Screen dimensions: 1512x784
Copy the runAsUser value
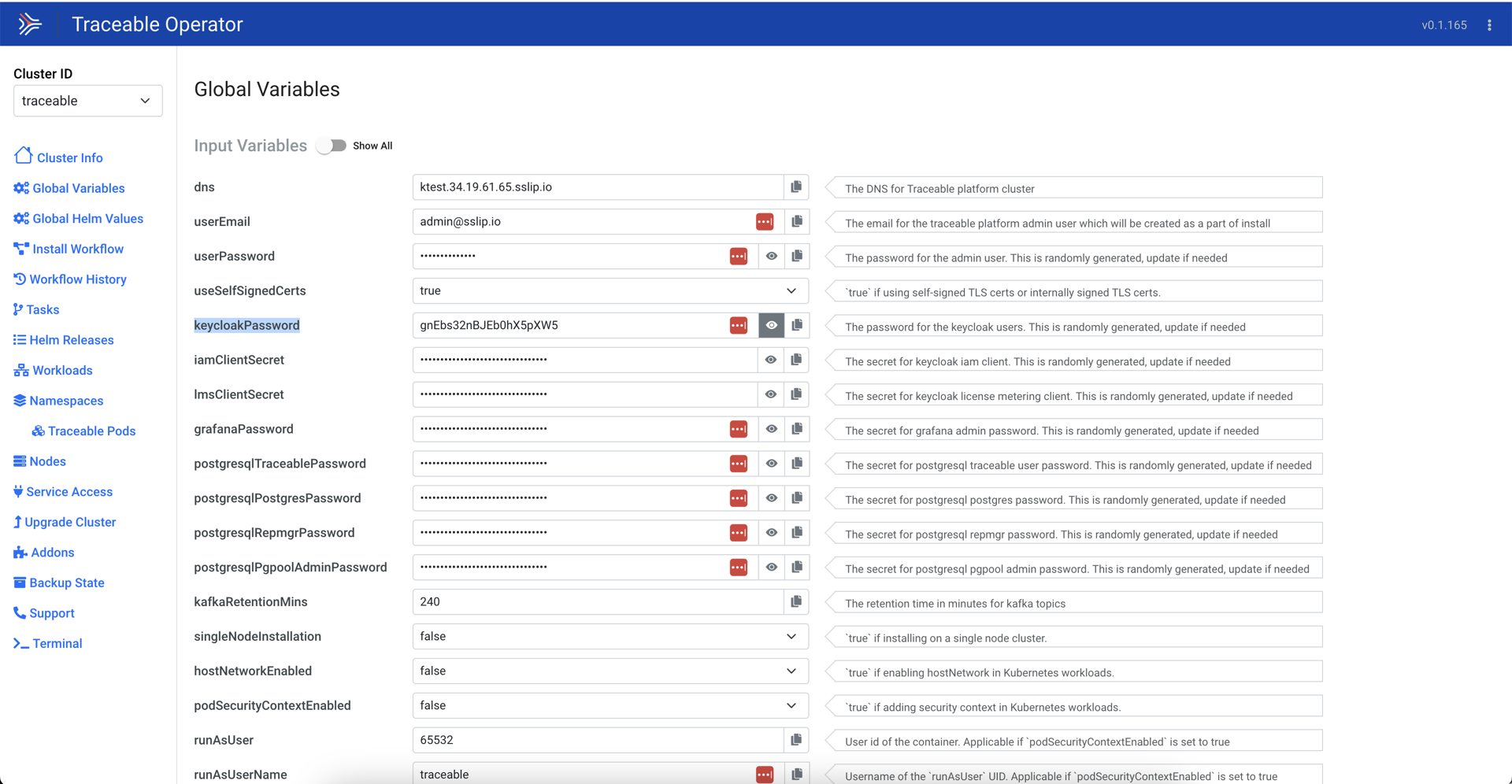click(x=796, y=740)
